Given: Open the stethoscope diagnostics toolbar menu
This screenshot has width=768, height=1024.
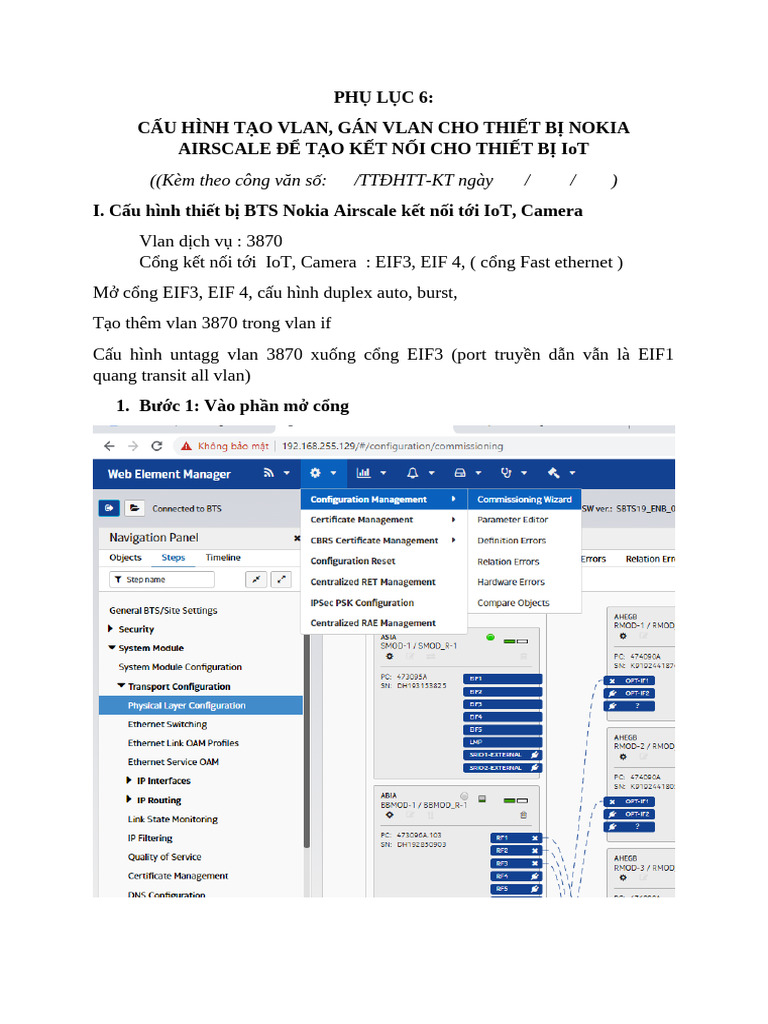Looking at the screenshot, I should (506, 473).
